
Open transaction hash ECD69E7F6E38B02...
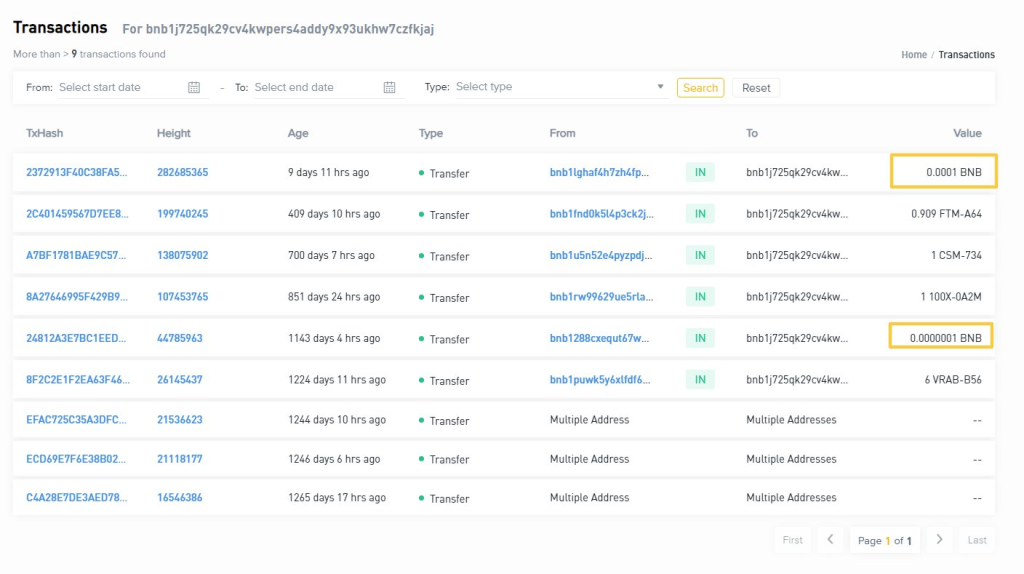pyautogui.click(x=76, y=459)
